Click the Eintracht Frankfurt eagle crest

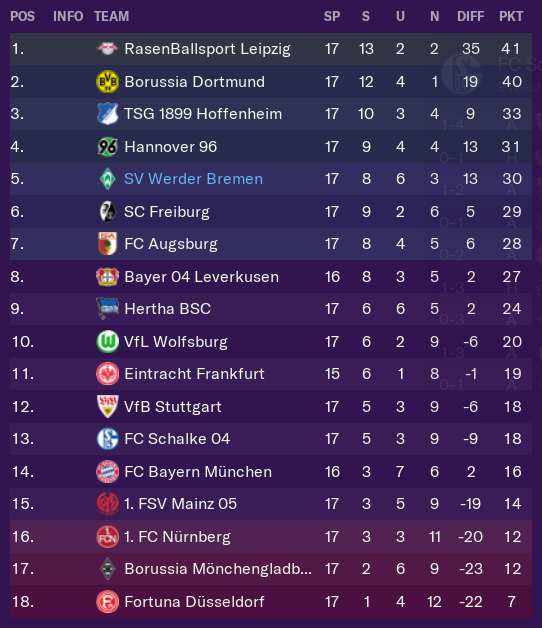[x=107, y=374]
